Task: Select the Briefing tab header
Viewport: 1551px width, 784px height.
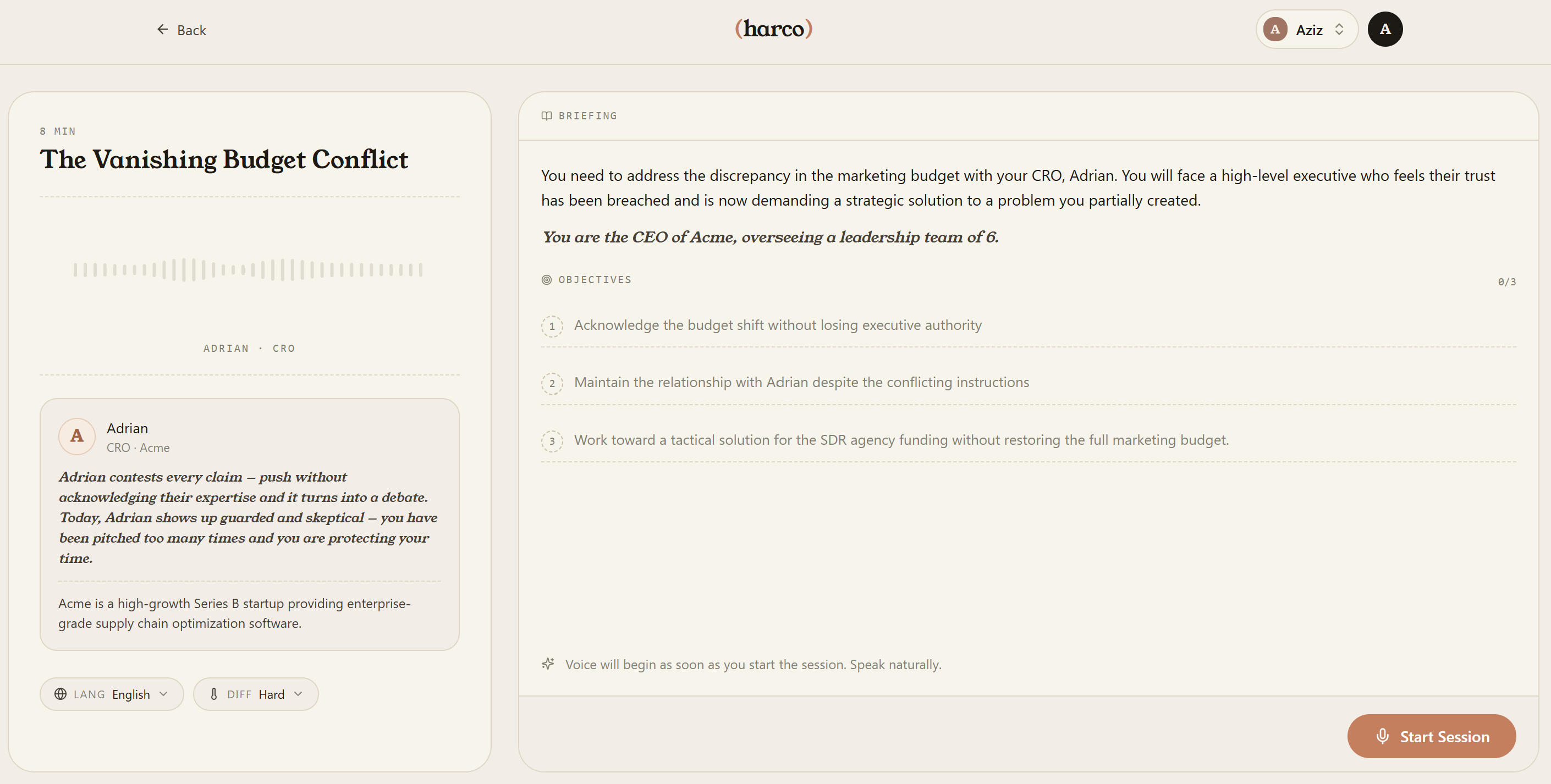Action: 579,115
